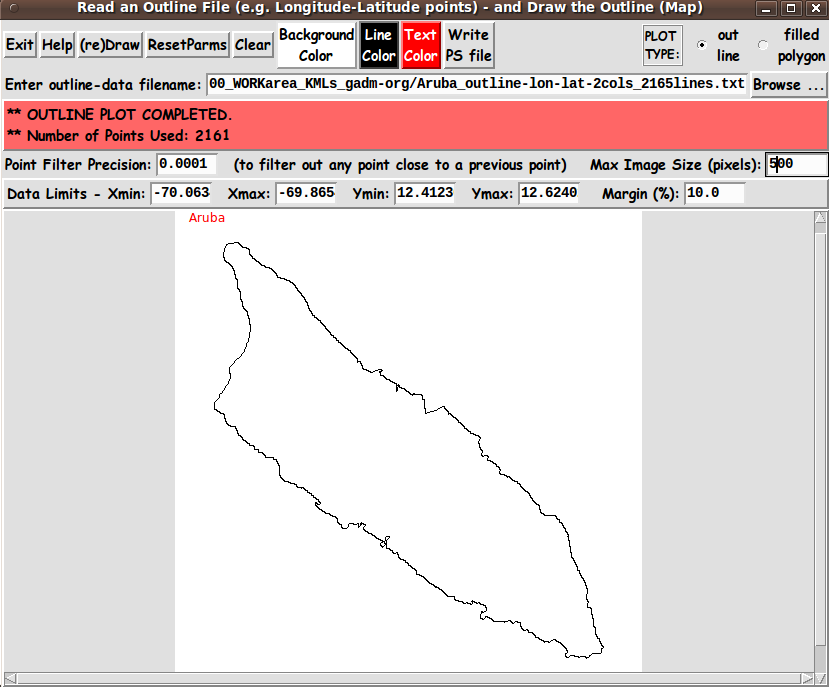Click the horizontal scrollbar left arrow
Screen dimensions: 829x687
[10, 678]
